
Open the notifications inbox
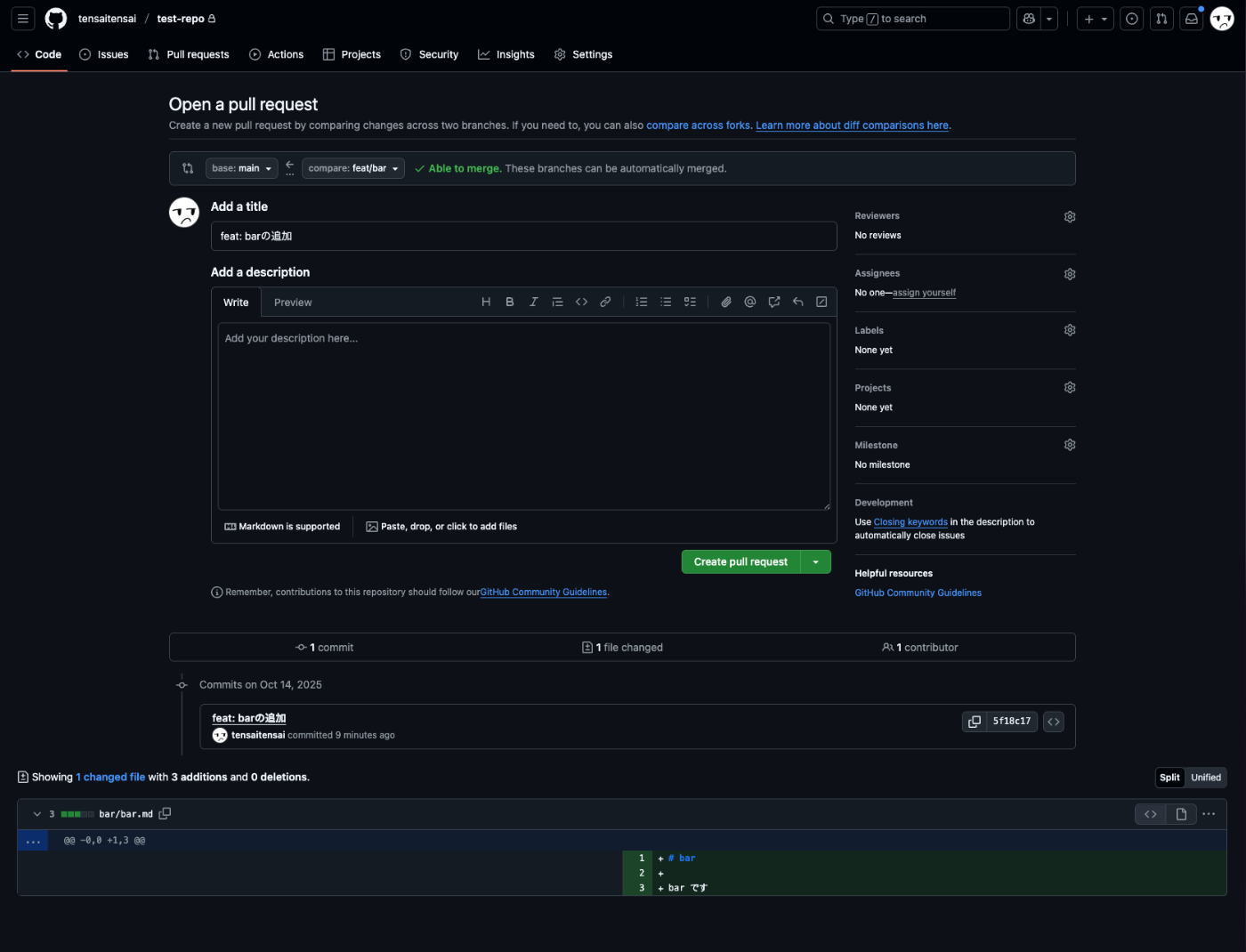tap(1192, 19)
